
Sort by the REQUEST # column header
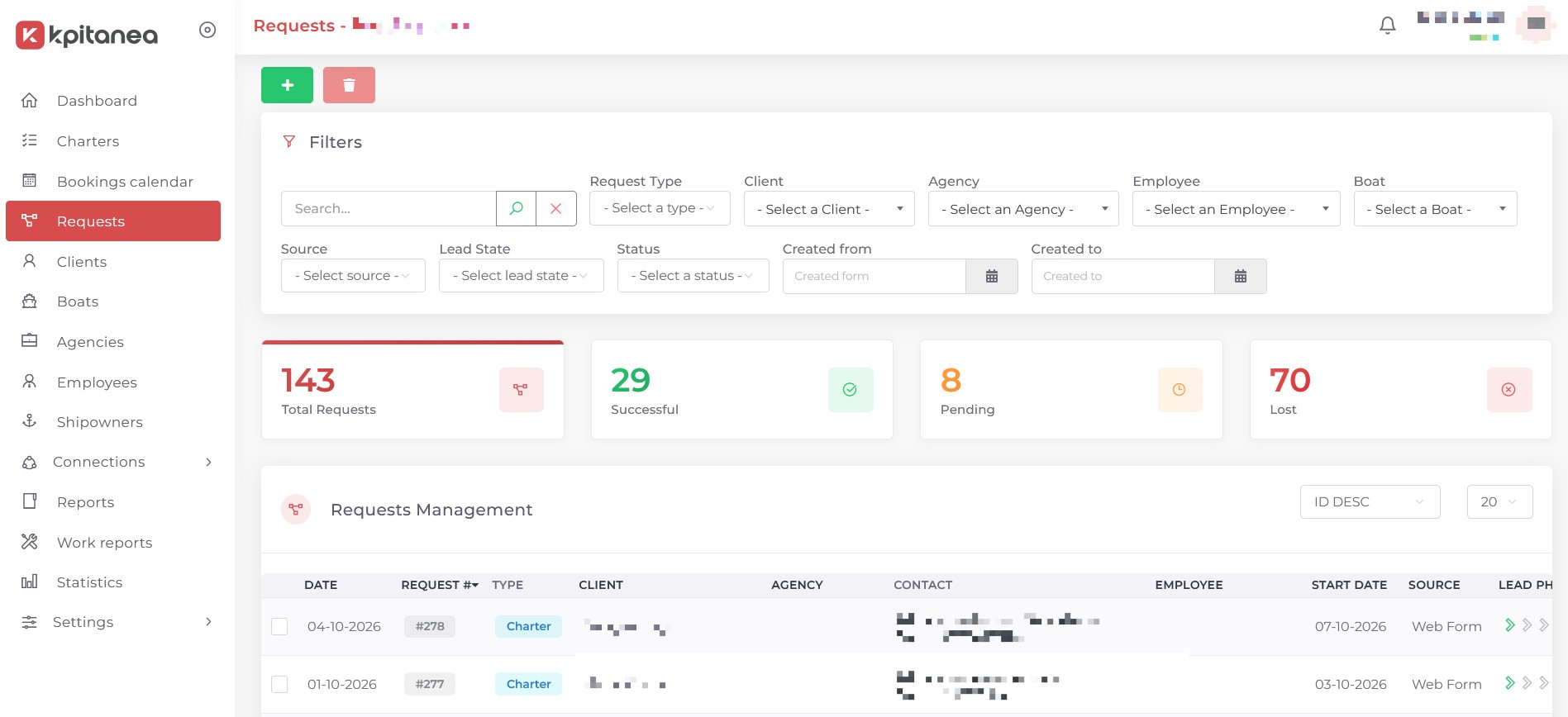pyautogui.click(x=440, y=585)
